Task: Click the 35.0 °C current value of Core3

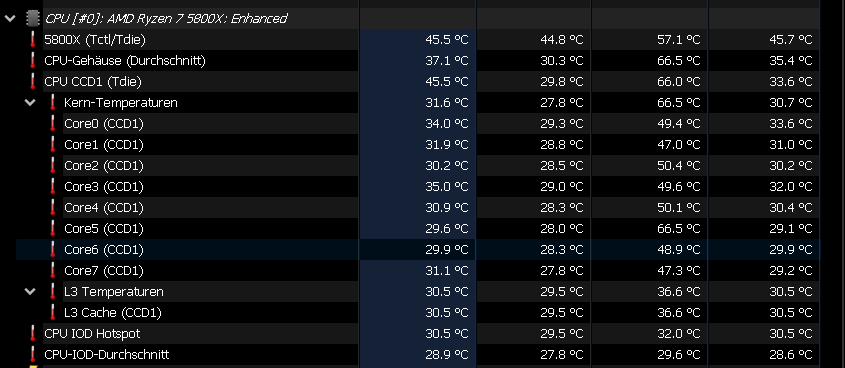Action: click(447, 186)
